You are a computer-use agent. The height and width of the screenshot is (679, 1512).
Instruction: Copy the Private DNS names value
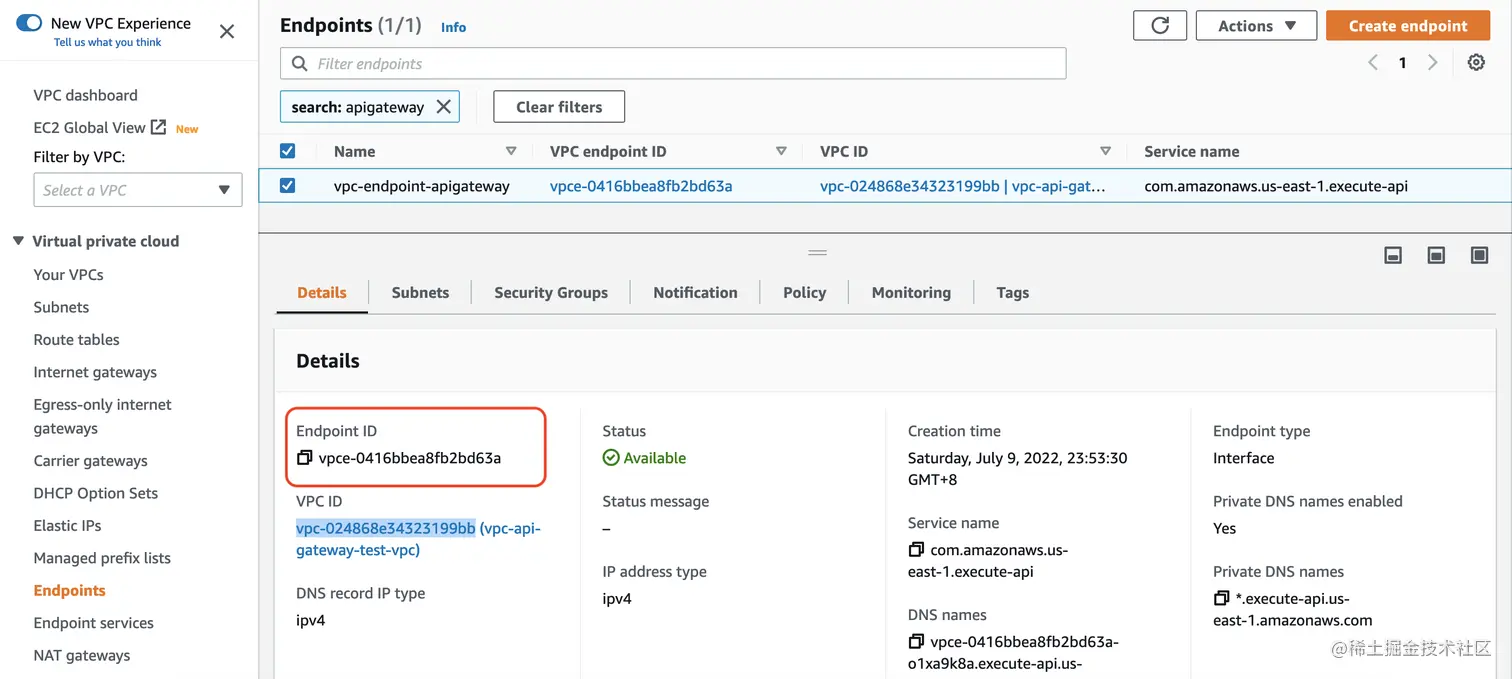(1221, 599)
